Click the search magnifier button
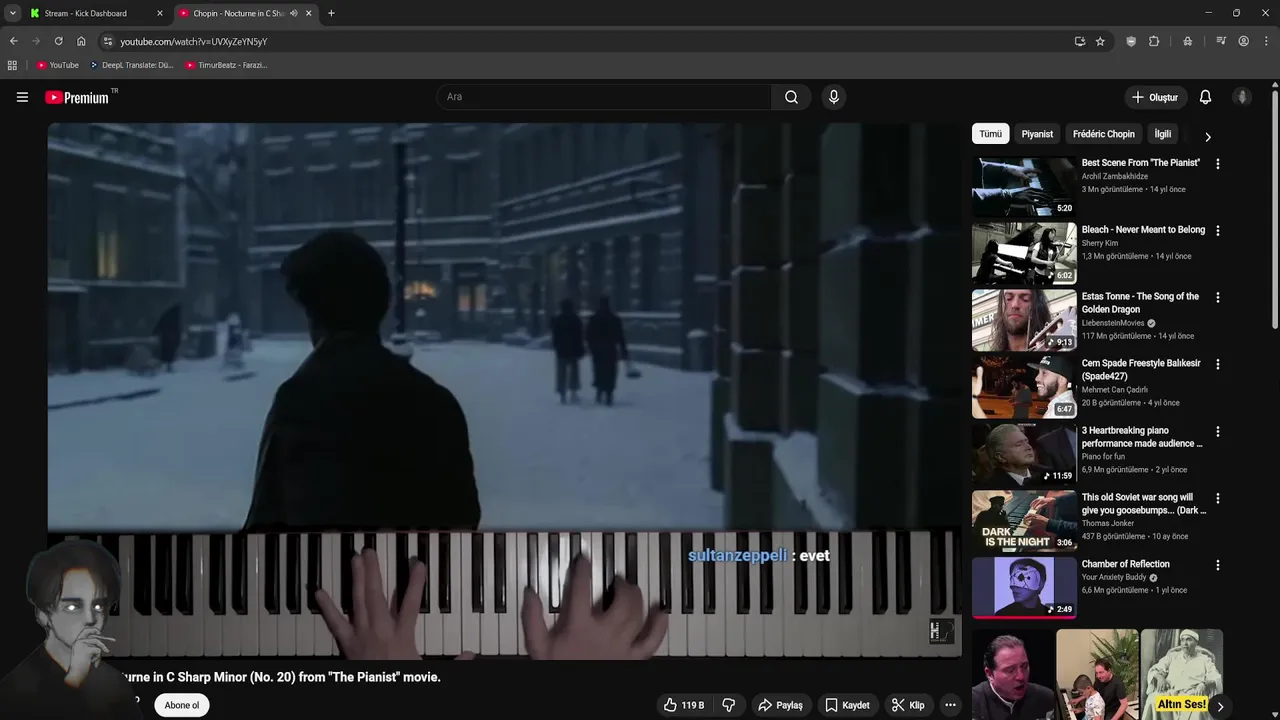Screen dimensions: 1280x720 791,97
